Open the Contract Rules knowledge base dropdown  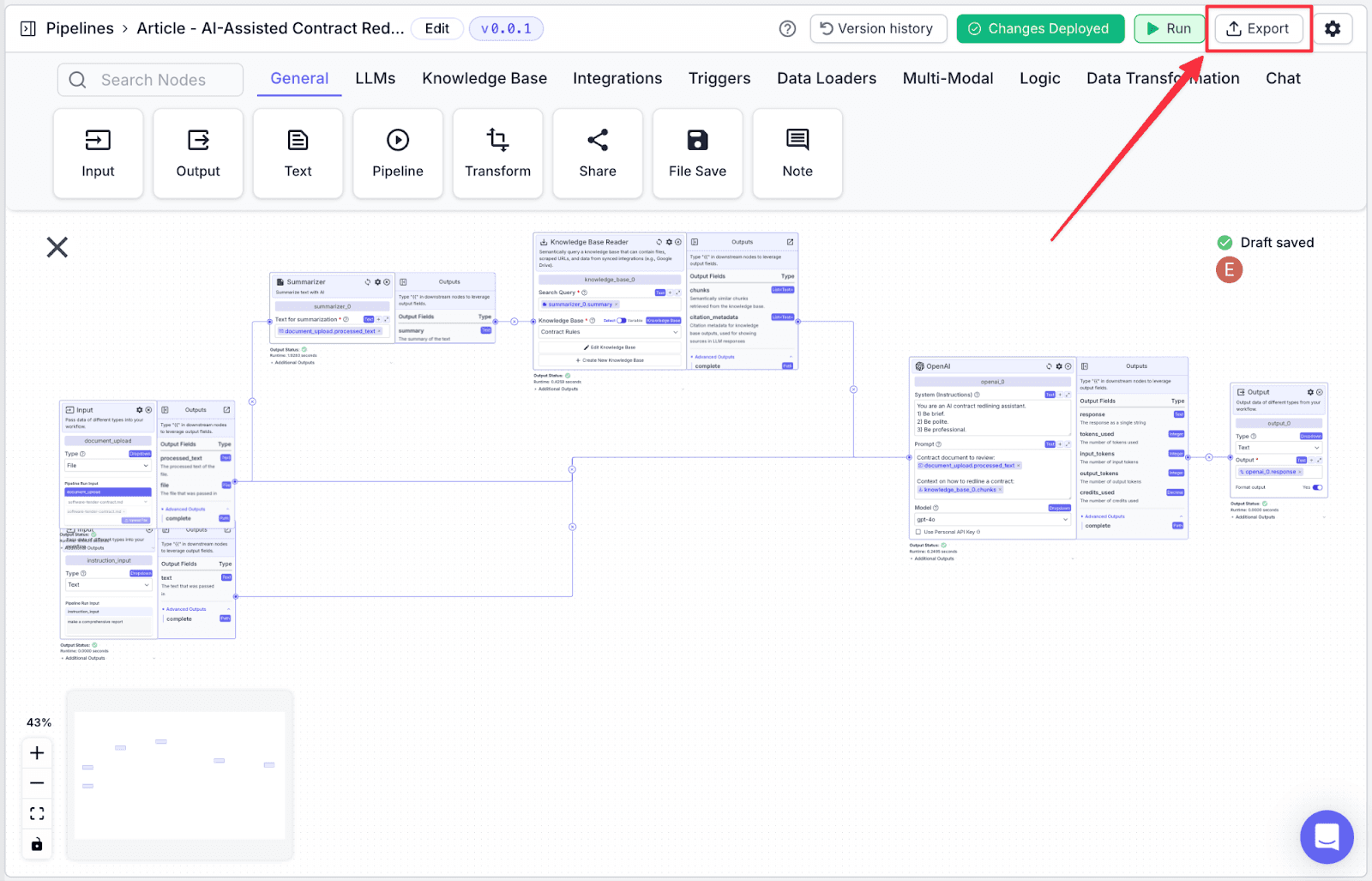610,332
